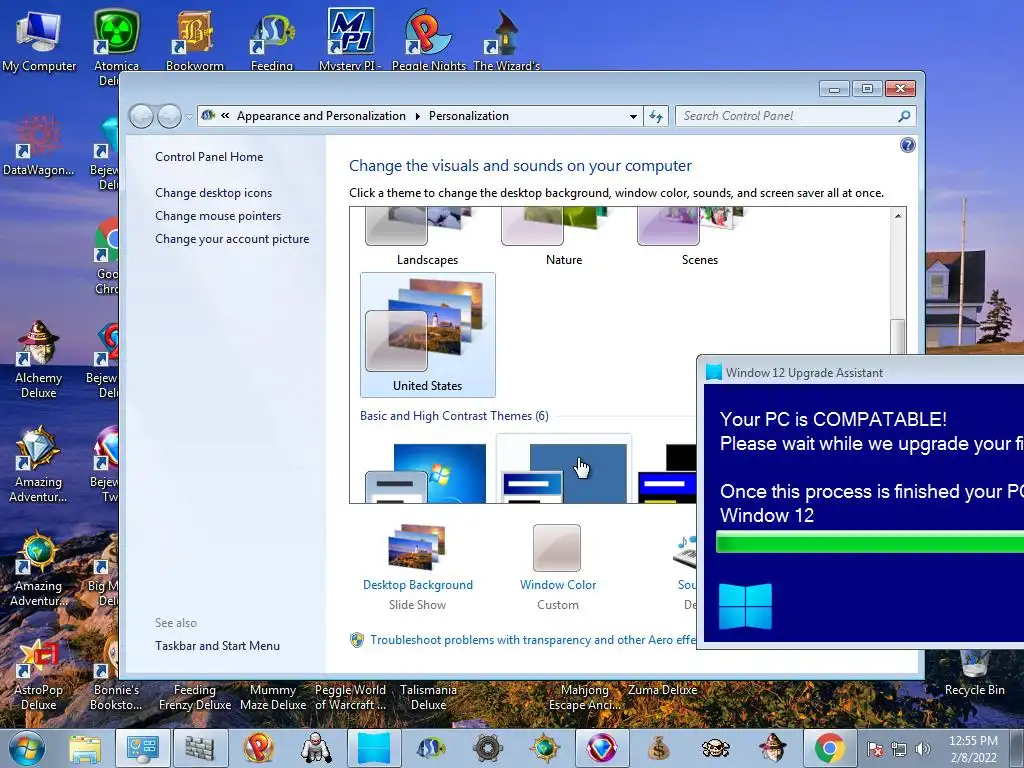Open the AstroPop Deluxe desktop shortcut

39,674
